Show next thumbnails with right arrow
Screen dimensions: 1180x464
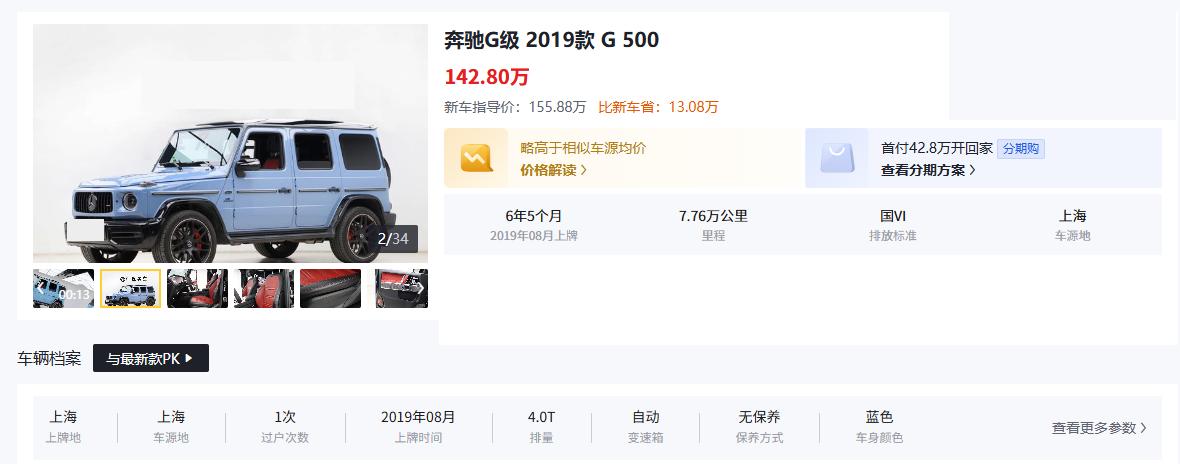point(421,288)
